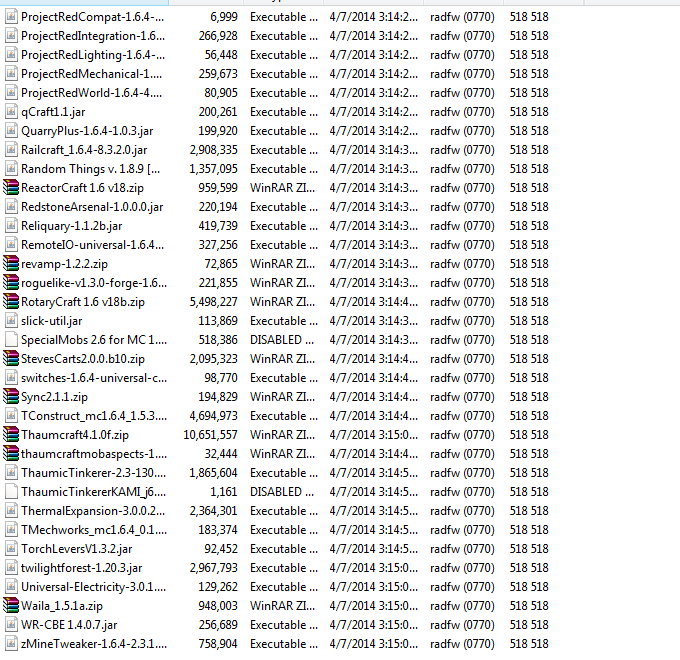This screenshot has width=680, height=660.
Task: Click the RotaryCraft 1.6 v18b.zip archive icon
Action: (11, 301)
